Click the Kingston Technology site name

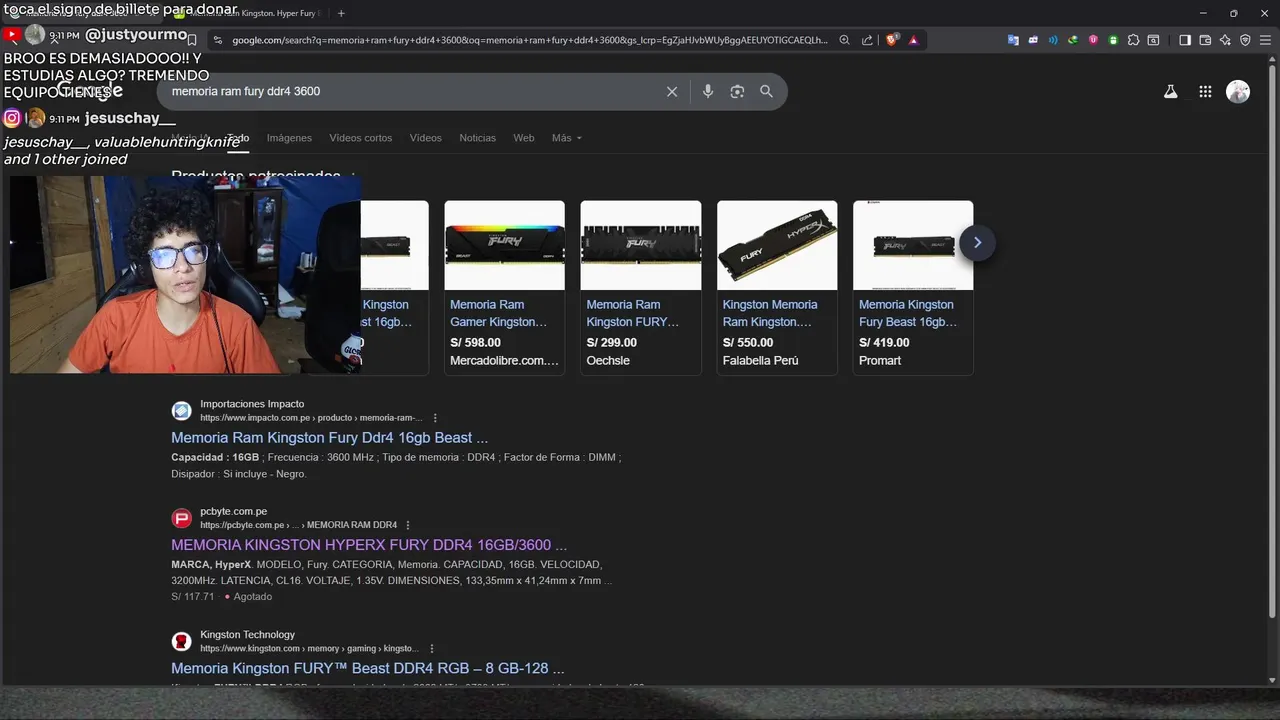point(247,634)
